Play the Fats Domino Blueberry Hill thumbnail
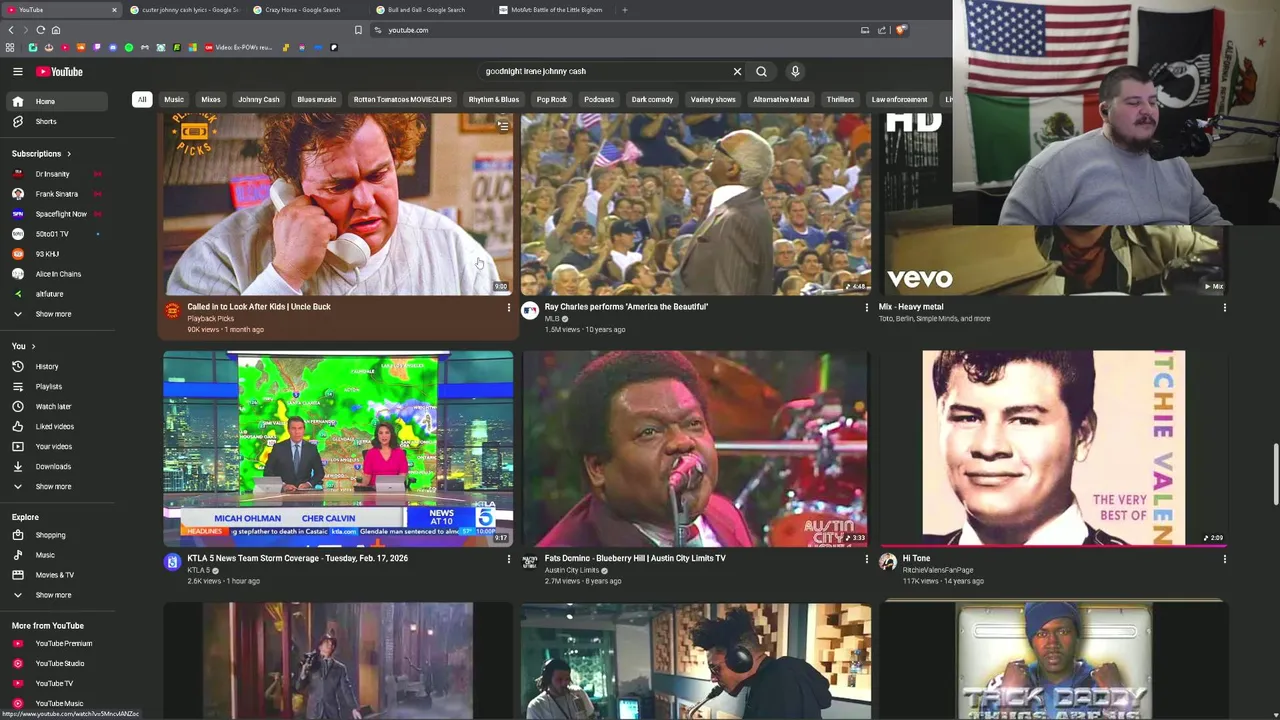1280x720 pixels. [696, 448]
